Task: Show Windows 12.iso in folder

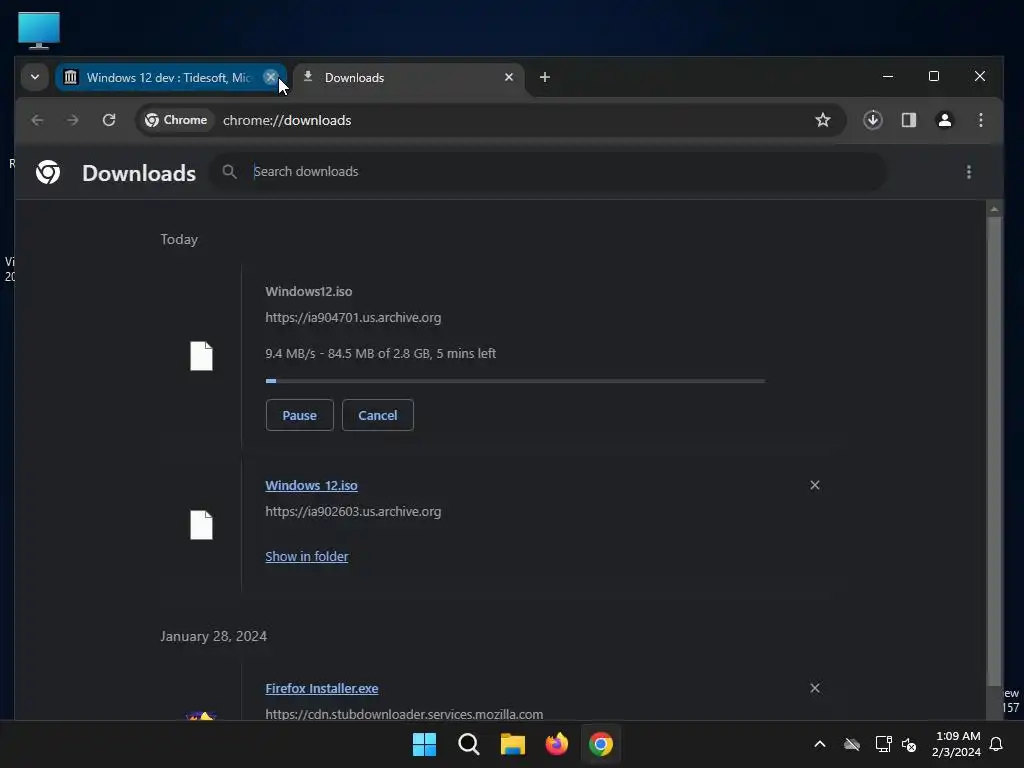Action: pyautogui.click(x=307, y=556)
